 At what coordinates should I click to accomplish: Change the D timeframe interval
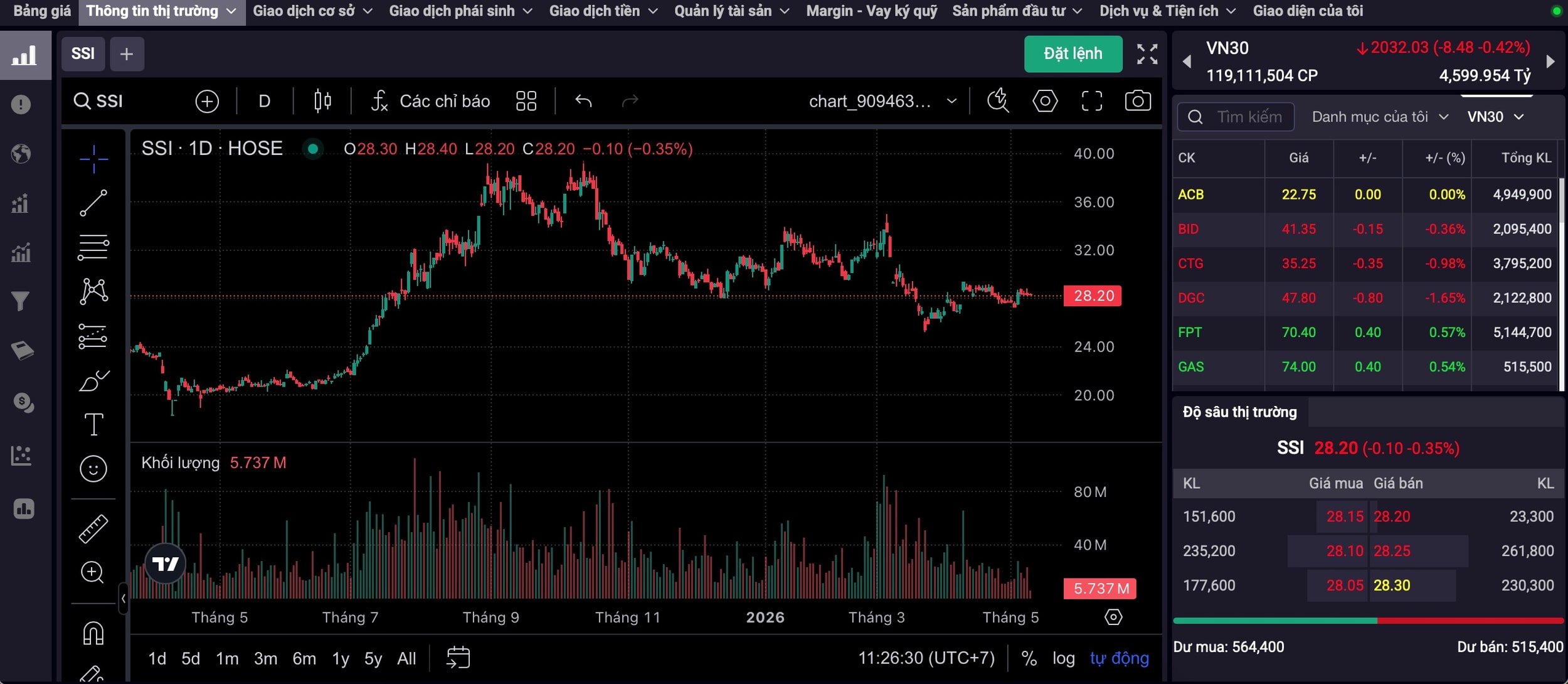(264, 101)
